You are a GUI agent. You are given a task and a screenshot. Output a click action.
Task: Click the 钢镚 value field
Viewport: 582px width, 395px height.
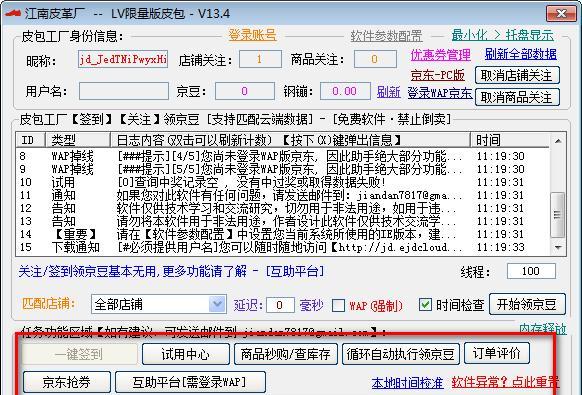coord(345,91)
